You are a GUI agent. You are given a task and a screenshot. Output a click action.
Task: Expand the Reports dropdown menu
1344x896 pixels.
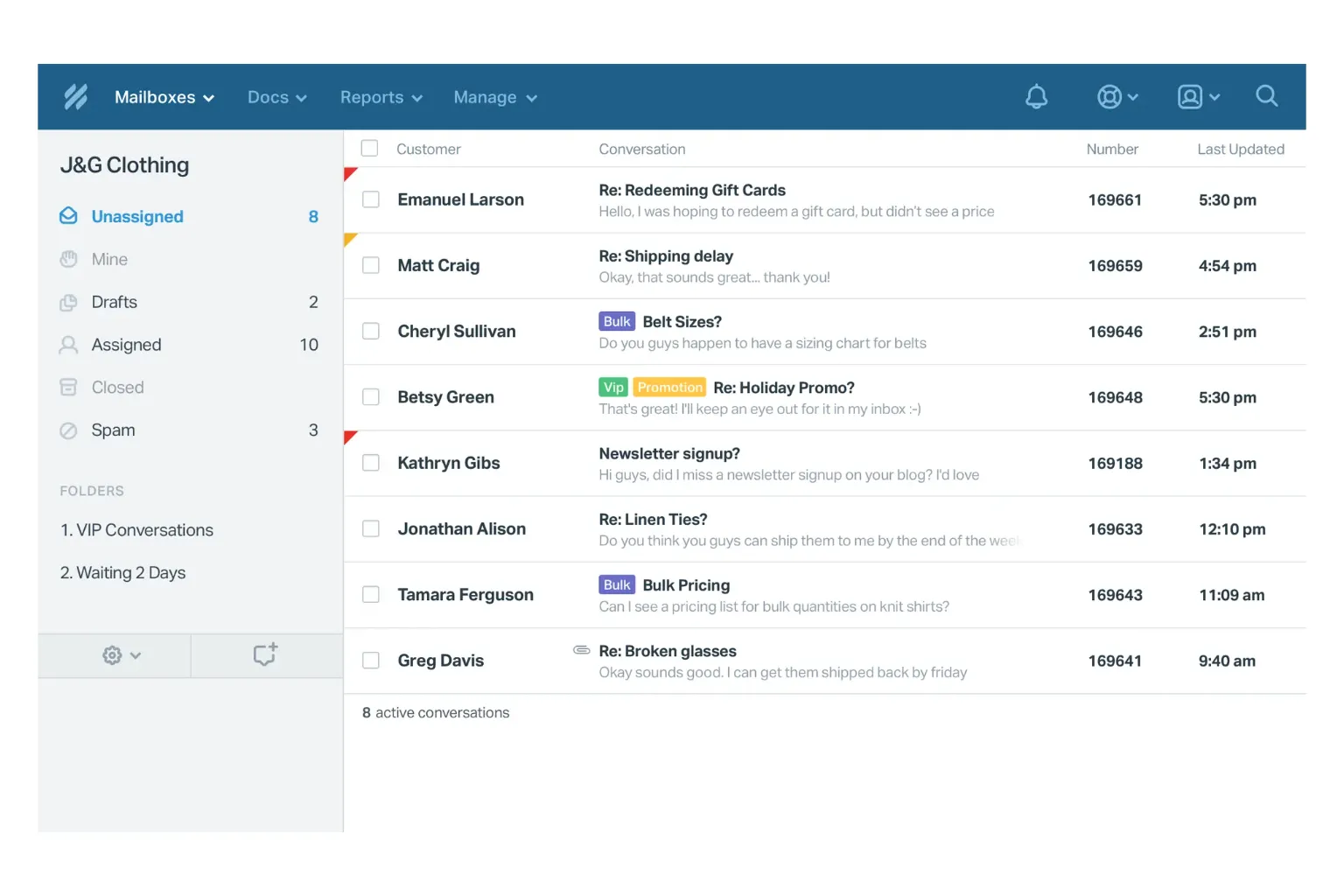point(381,97)
